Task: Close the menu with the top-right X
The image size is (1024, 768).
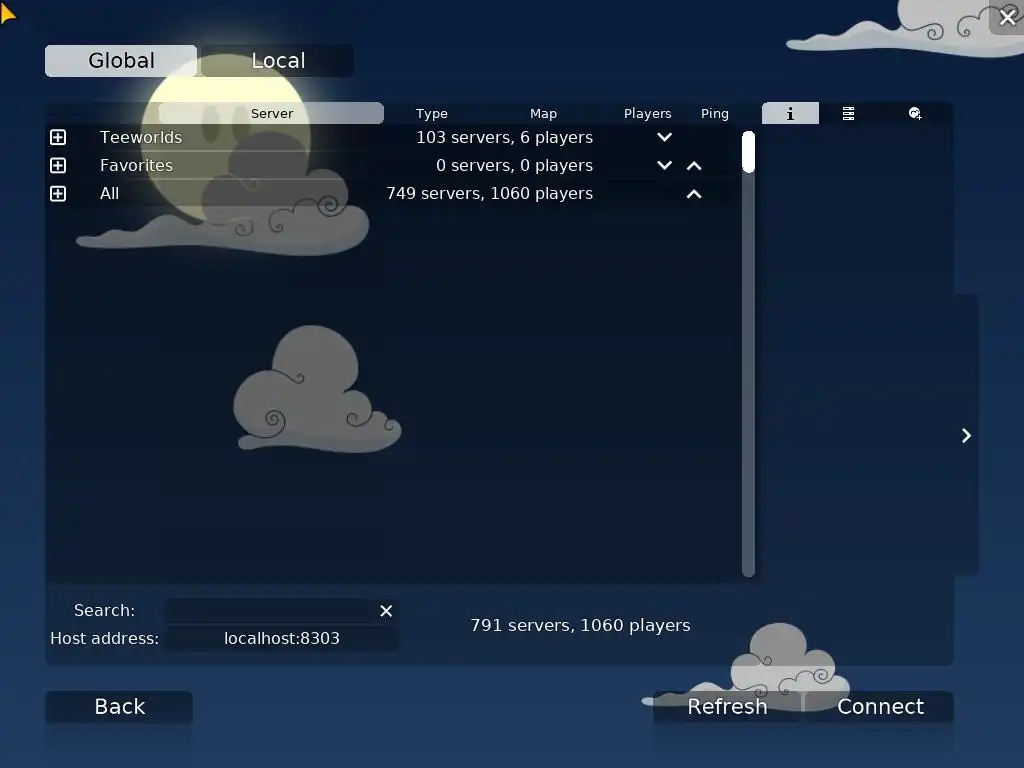Action: [1007, 18]
